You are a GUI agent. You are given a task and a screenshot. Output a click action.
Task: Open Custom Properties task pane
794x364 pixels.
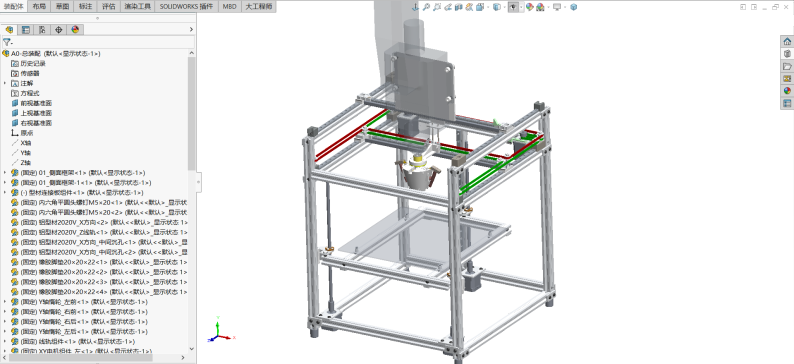[x=787, y=103]
